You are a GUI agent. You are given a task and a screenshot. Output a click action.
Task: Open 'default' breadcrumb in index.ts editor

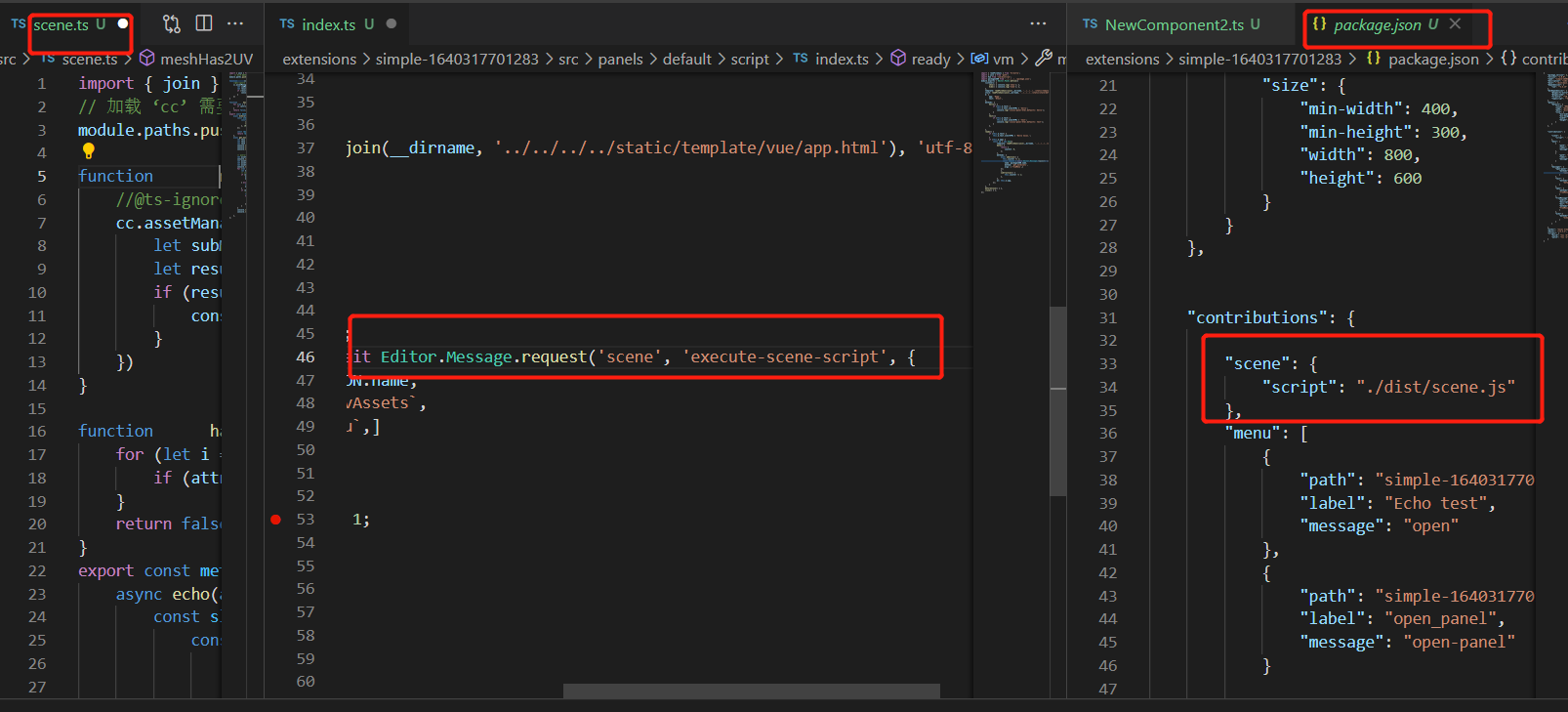pos(687,59)
